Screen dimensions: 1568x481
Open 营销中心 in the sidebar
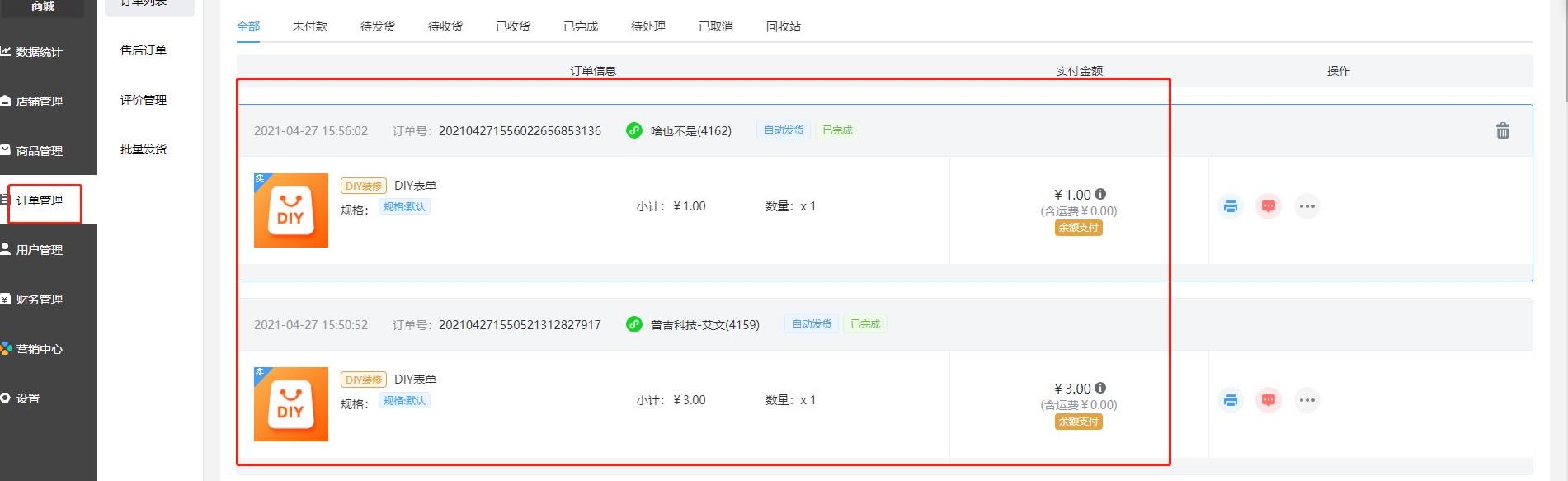point(39,349)
